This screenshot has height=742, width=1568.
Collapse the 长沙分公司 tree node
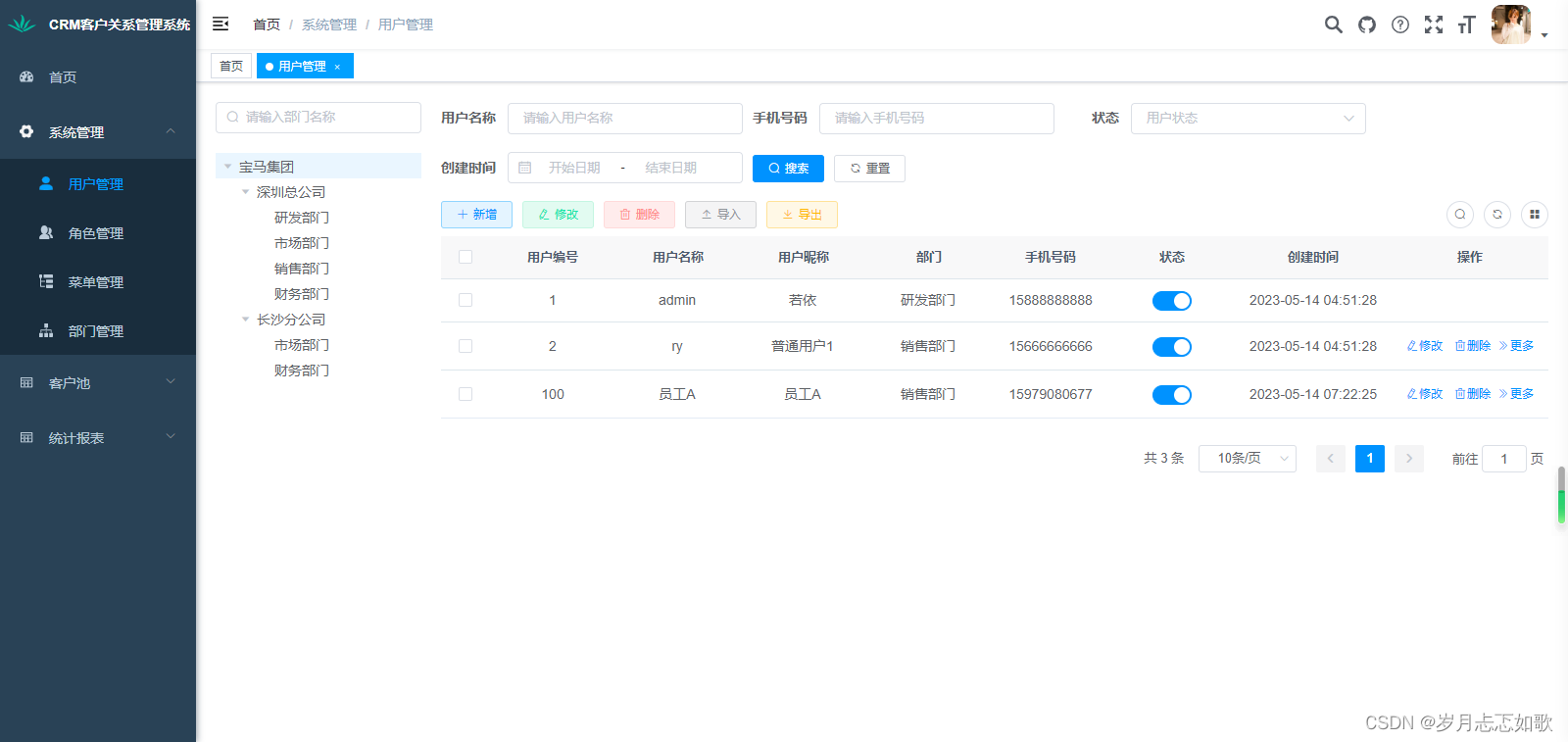tap(246, 320)
